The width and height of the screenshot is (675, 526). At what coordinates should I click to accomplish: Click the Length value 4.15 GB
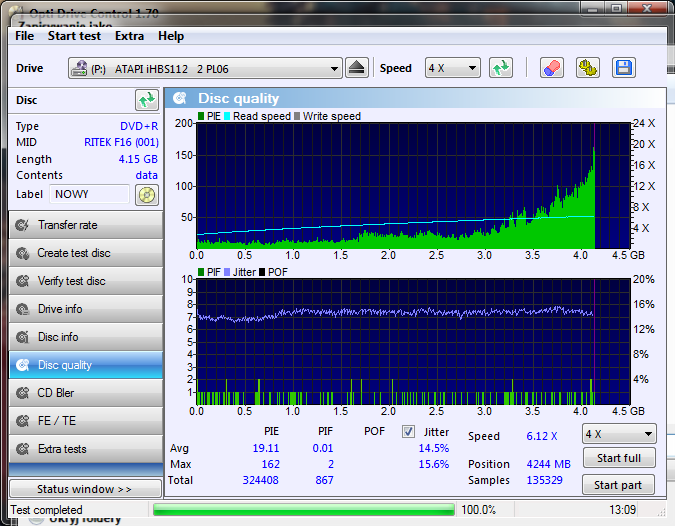click(138, 159)
